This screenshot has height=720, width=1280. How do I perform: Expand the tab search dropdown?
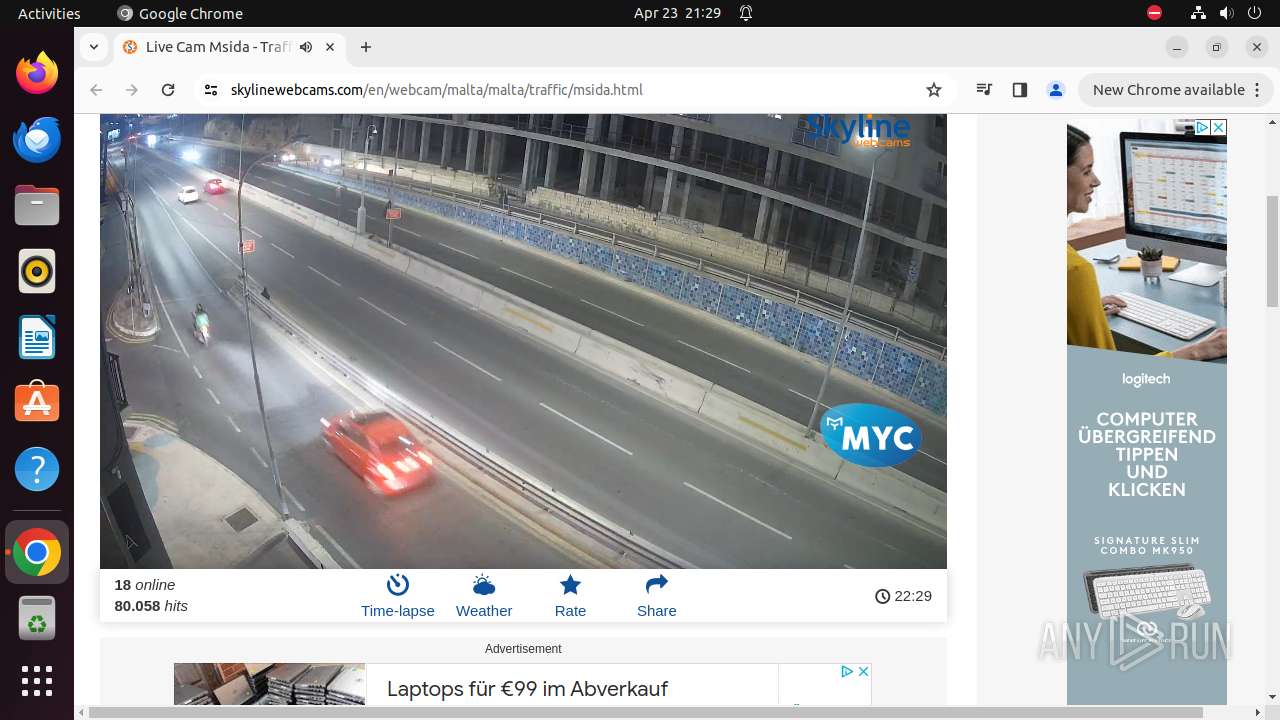coord(93,47)
